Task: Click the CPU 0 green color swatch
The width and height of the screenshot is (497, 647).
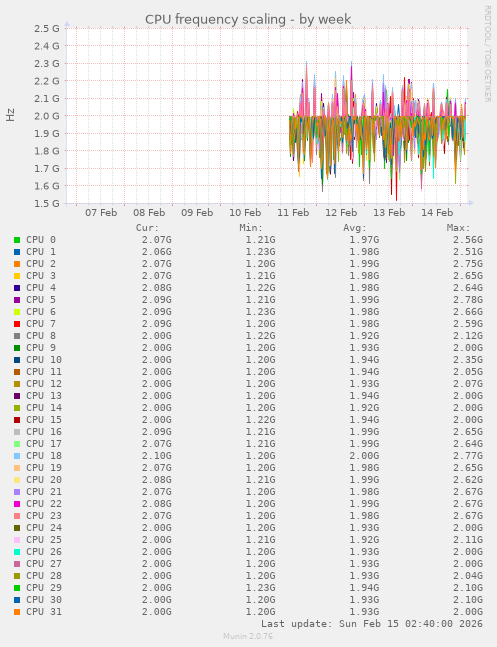Action: click(17, 240)
